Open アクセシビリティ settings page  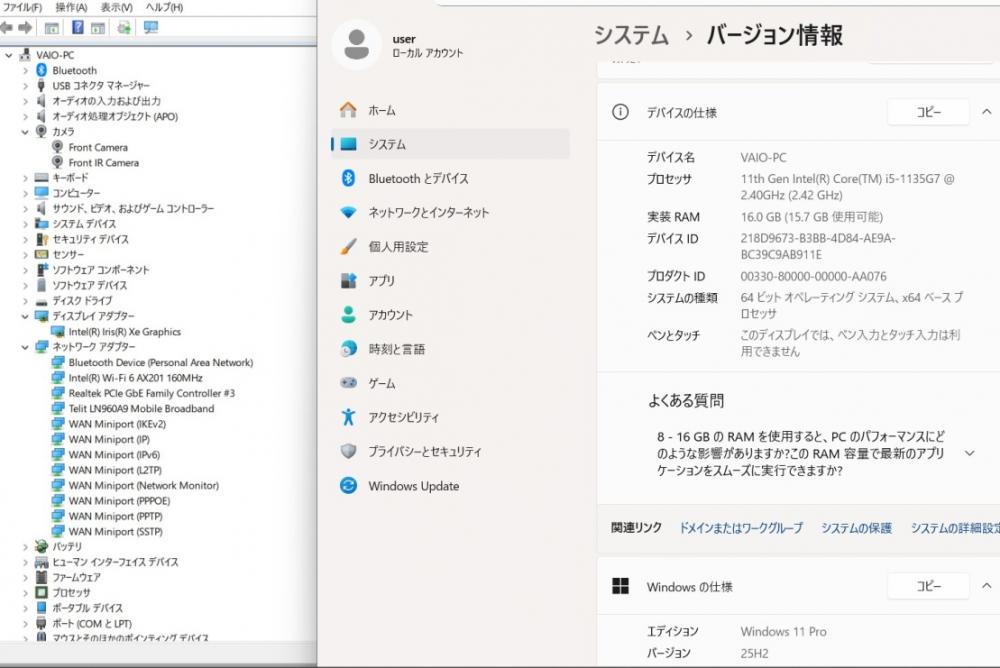point(450,417)
